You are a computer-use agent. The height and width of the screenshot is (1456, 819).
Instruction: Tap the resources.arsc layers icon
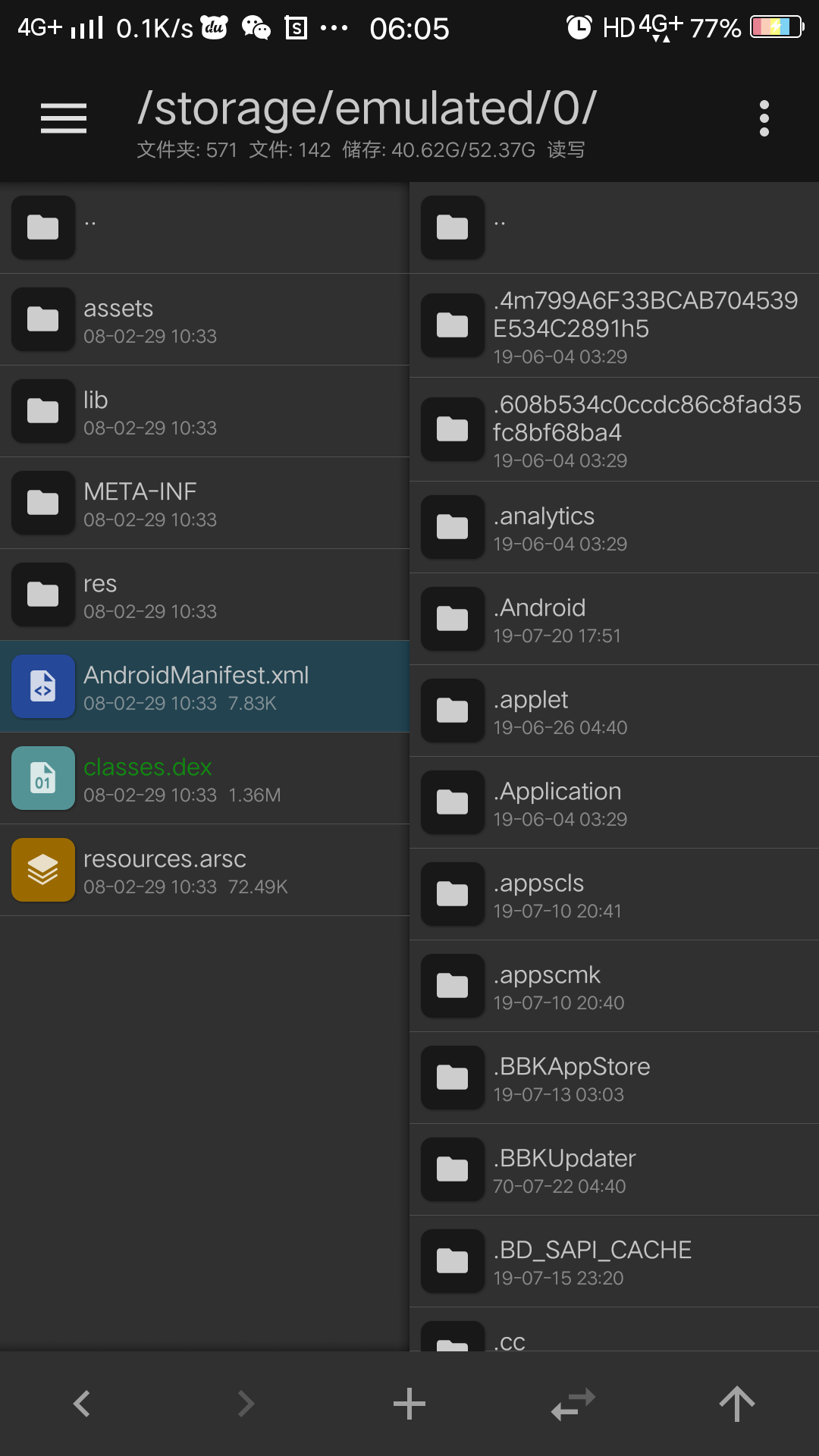pyautogui.click(x=43, y=870)
